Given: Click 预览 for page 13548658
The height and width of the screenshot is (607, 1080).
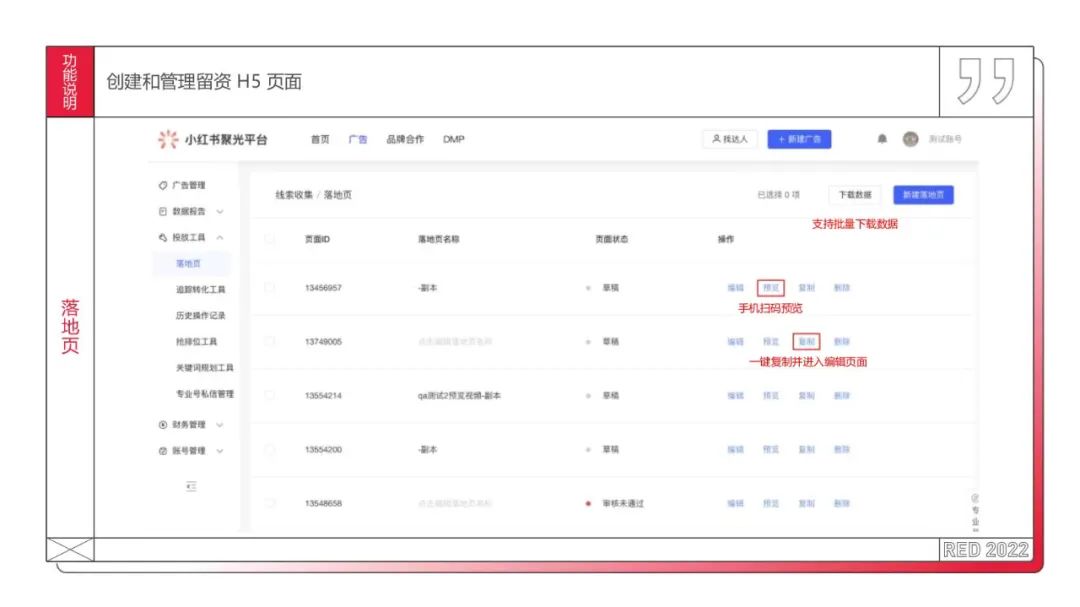Looking at the screenshot, I should [771, 504].
